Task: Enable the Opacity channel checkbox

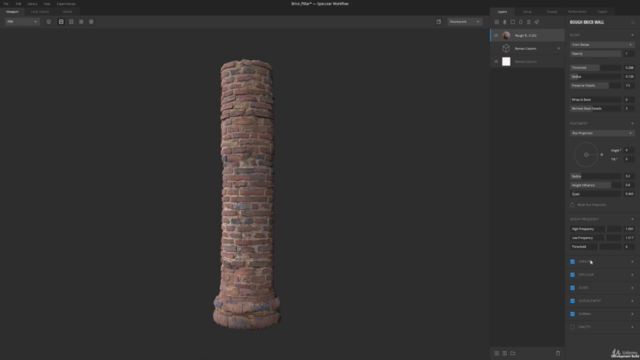Action: (x=572, y=327)
